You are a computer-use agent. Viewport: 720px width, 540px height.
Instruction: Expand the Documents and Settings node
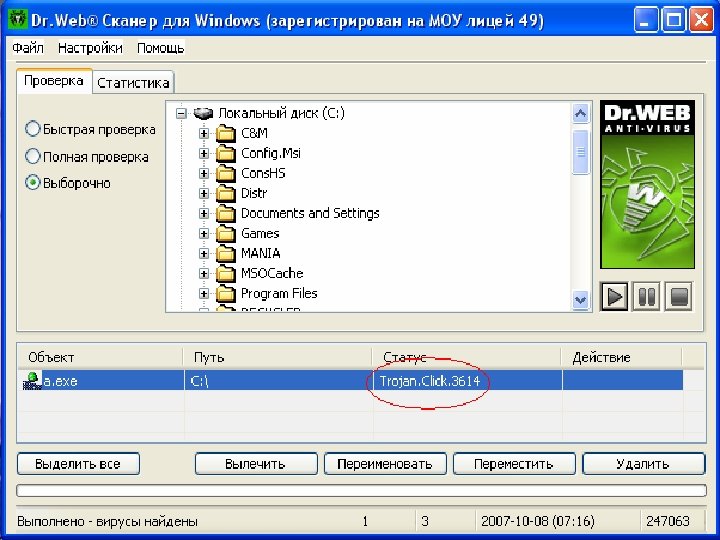(x=204, y=214)
